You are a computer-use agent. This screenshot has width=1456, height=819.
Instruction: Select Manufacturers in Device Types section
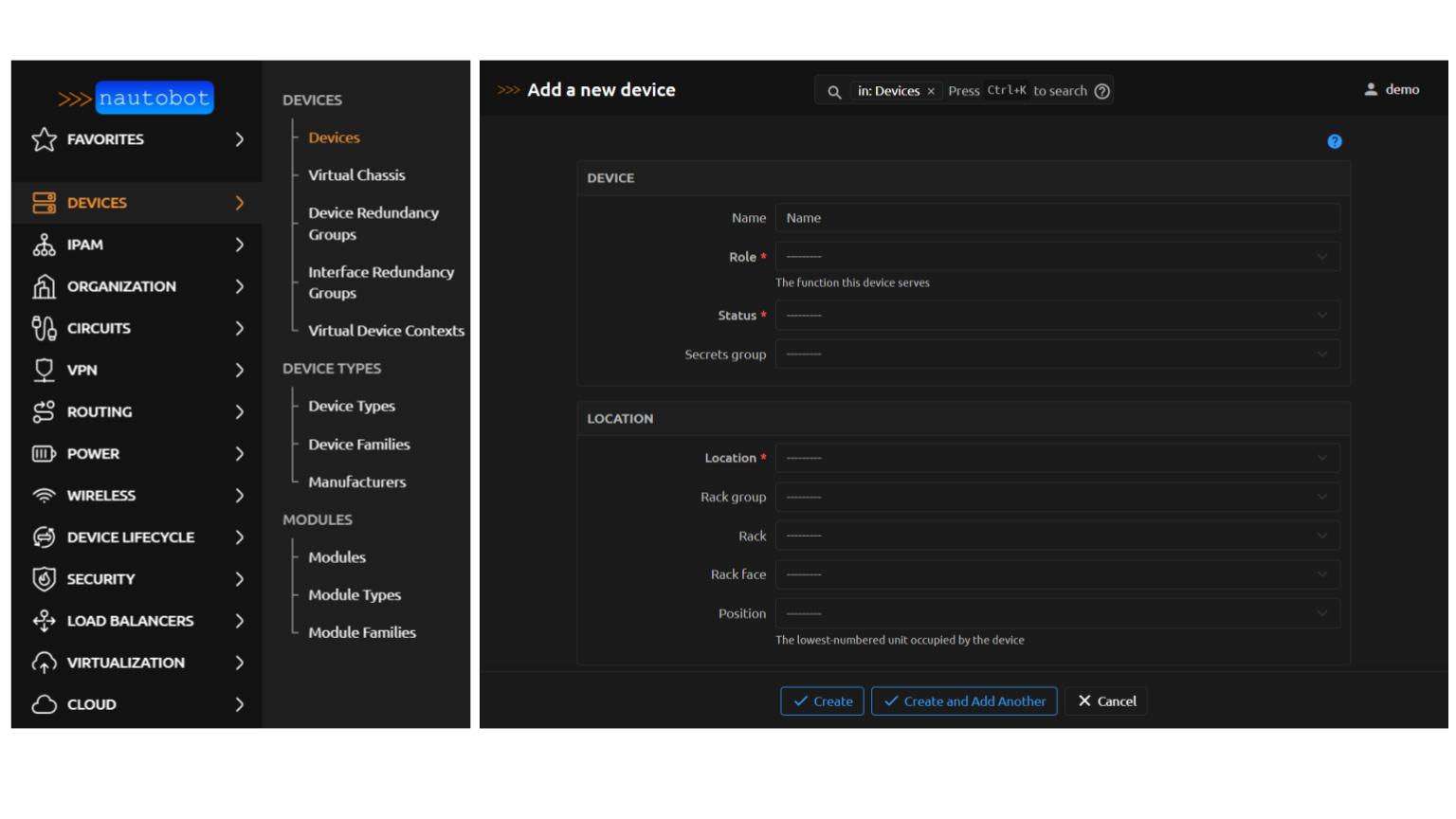tap(356, 482)
